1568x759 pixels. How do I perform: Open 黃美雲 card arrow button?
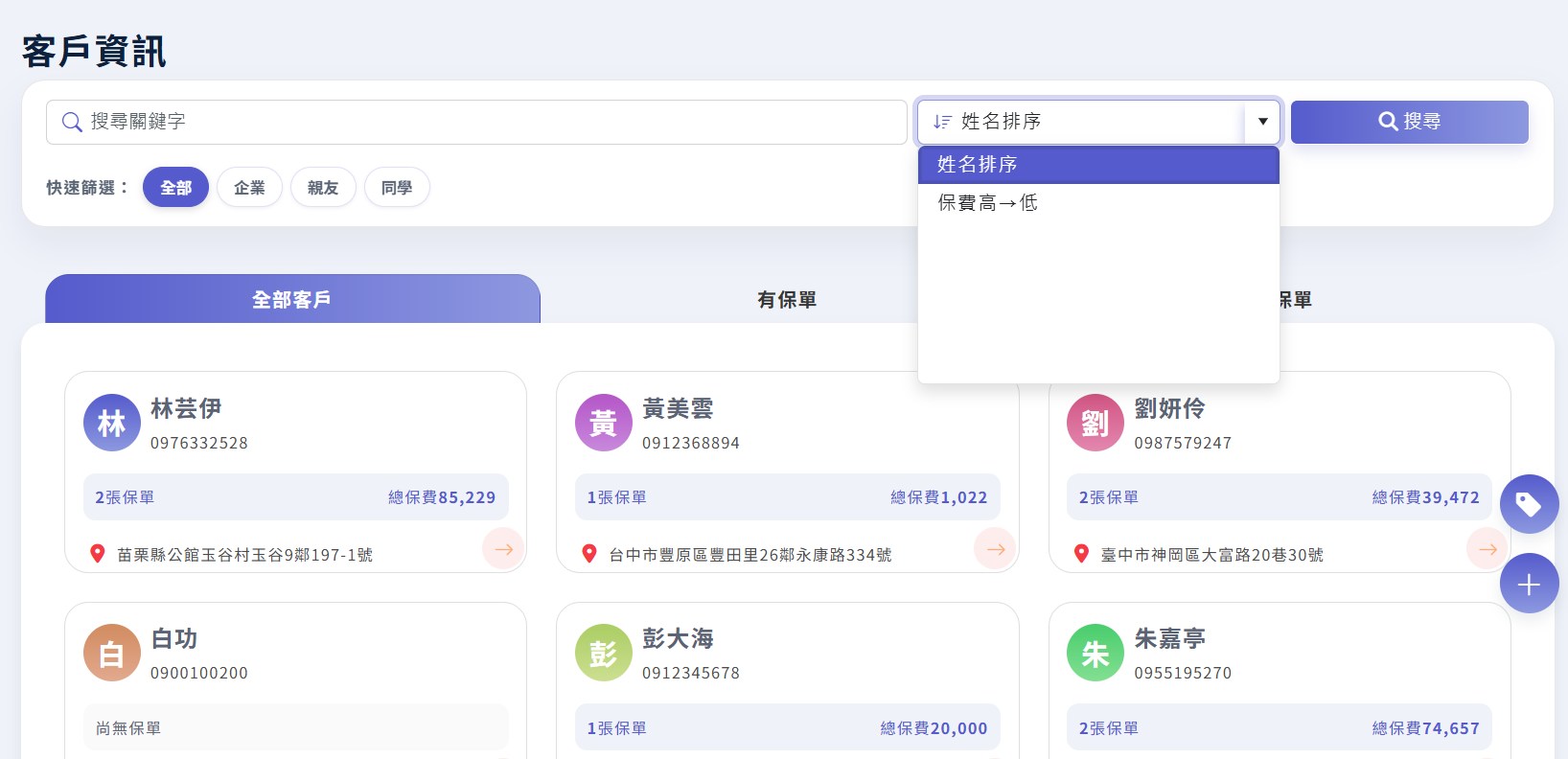tap(996, 549)
